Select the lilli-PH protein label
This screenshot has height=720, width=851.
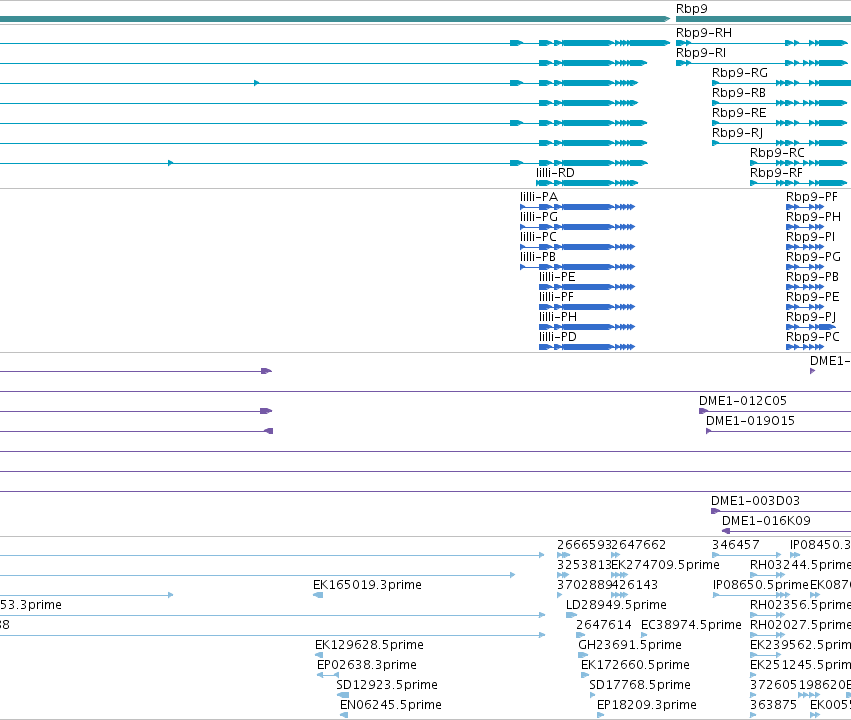[x=558, y=317]
